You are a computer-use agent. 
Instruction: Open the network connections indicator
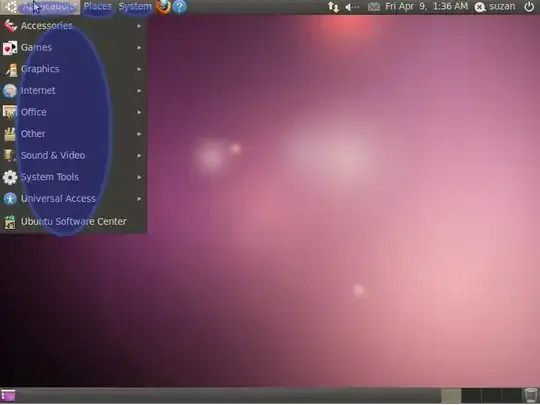[333, 7]
